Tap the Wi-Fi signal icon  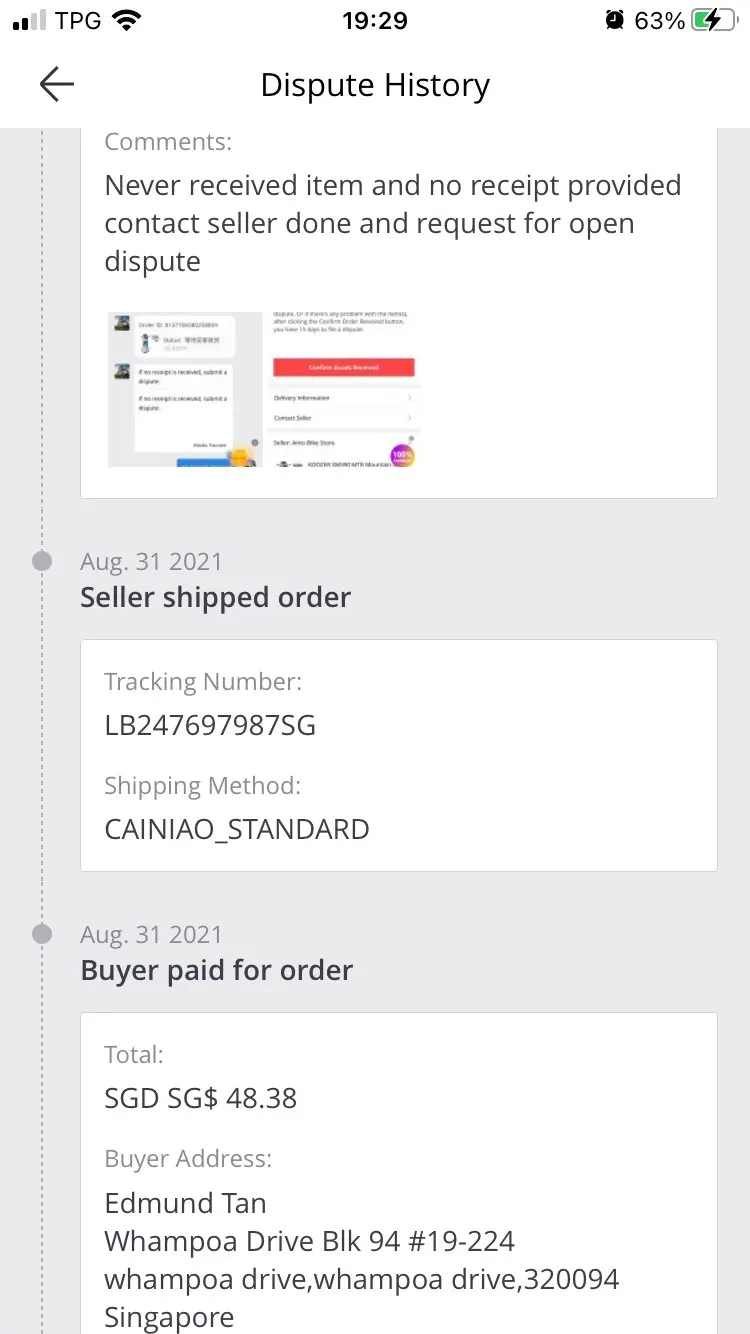[x=127, y=20]
